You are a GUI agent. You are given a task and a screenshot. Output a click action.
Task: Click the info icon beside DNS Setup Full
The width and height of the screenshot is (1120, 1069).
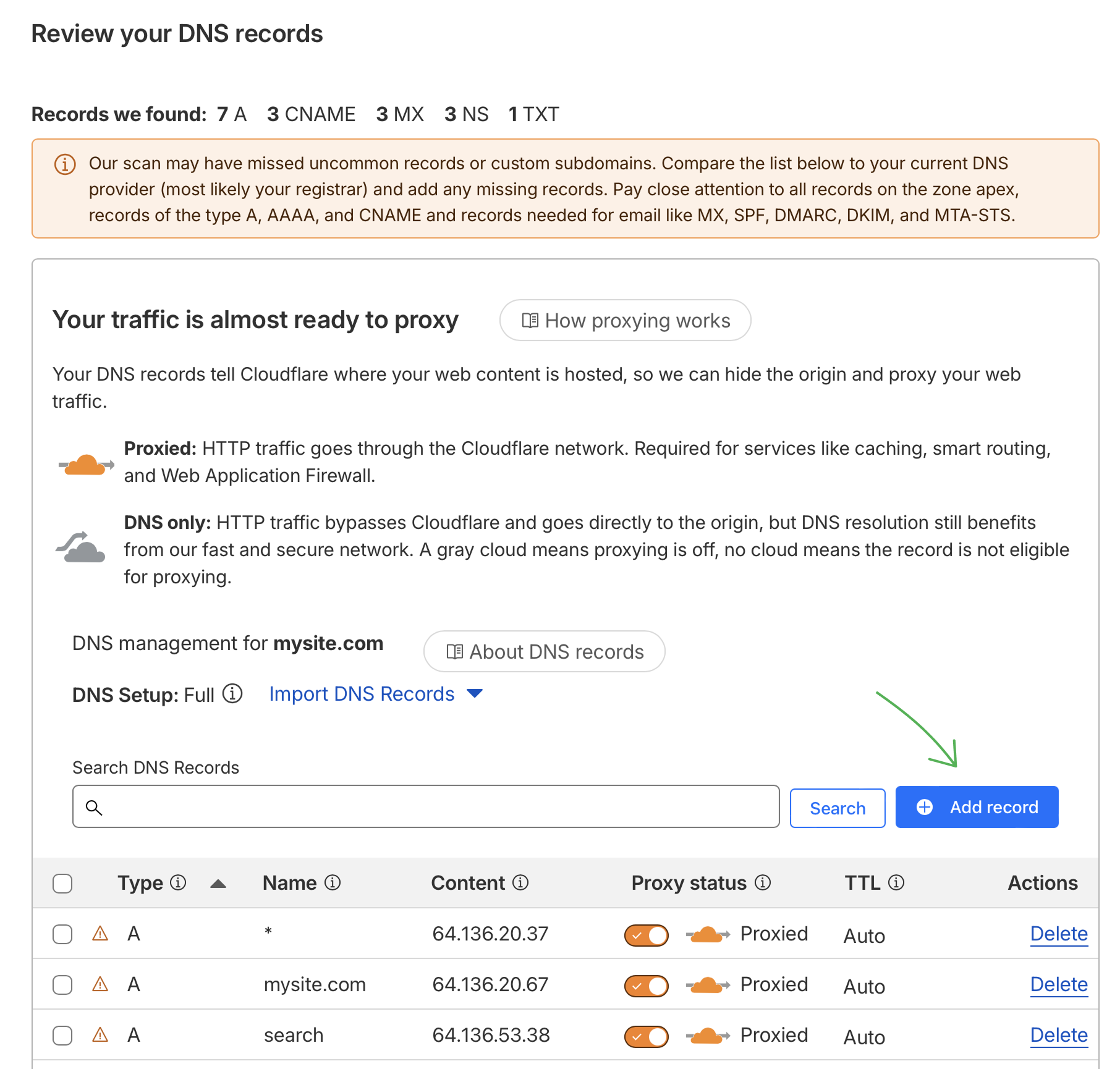tap(232, 694)
